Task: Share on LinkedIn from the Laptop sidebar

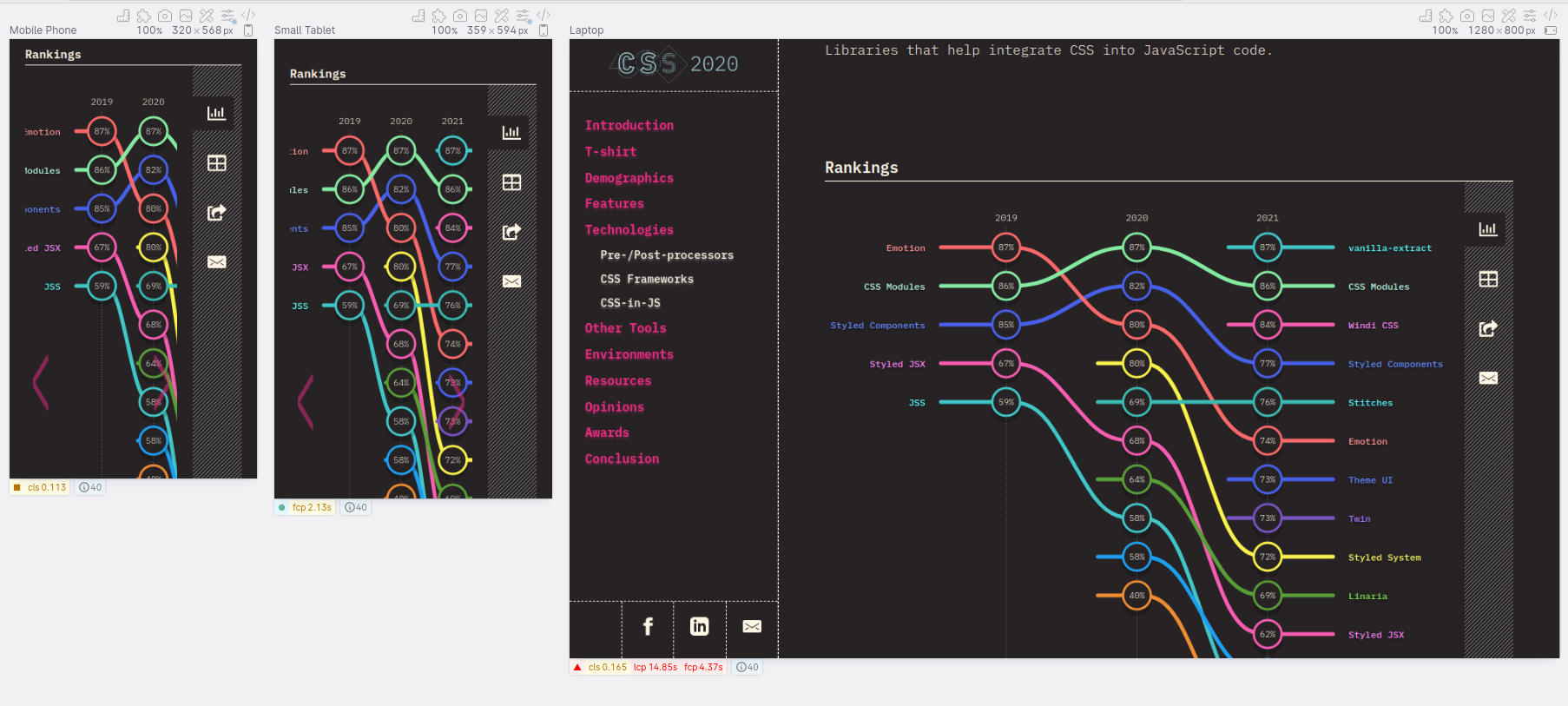Action: tap(700, 626)
